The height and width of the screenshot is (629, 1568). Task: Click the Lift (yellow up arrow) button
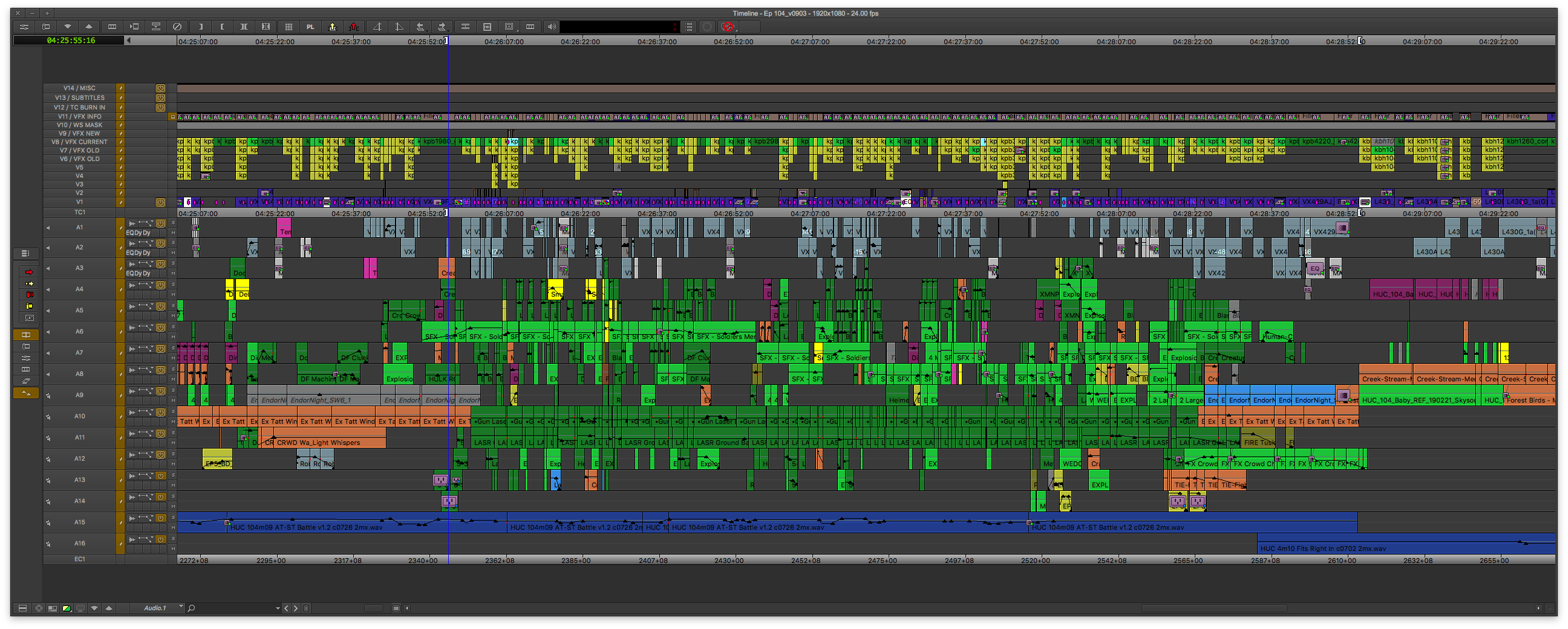[332, 26]
